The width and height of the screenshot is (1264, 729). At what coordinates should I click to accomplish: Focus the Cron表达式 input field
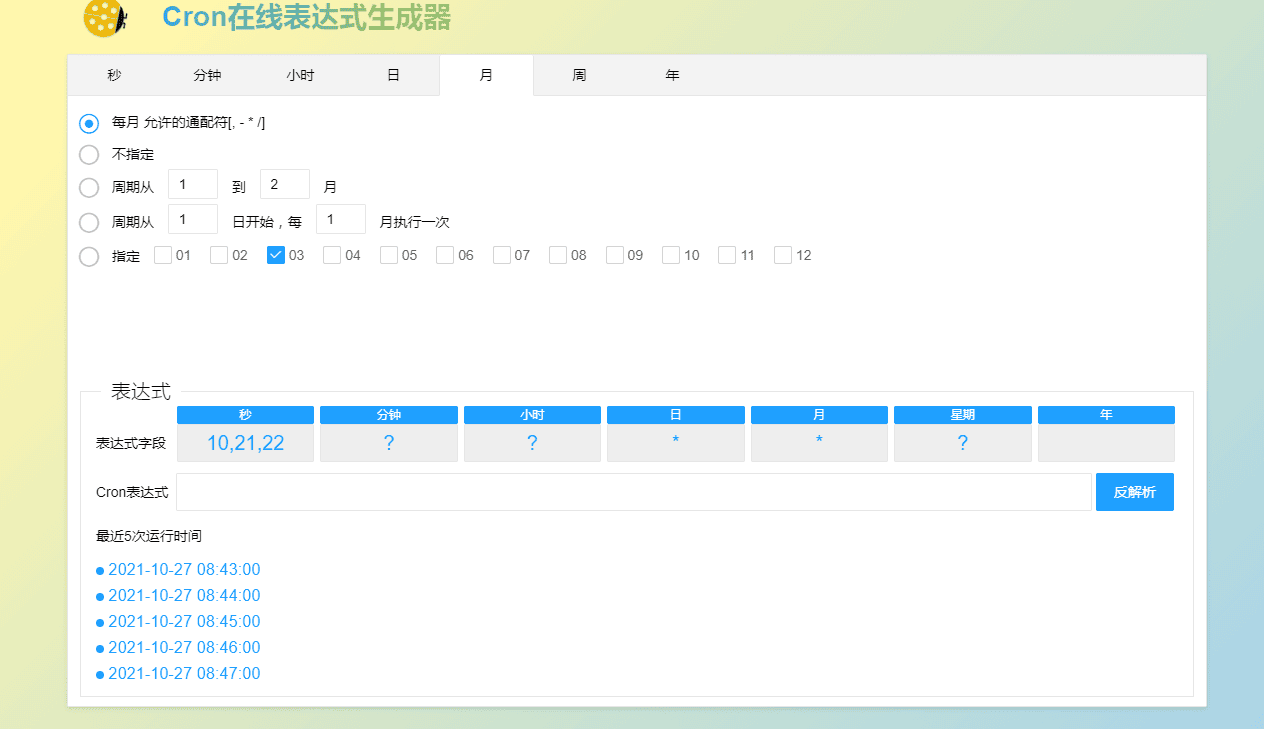point(633,492)
